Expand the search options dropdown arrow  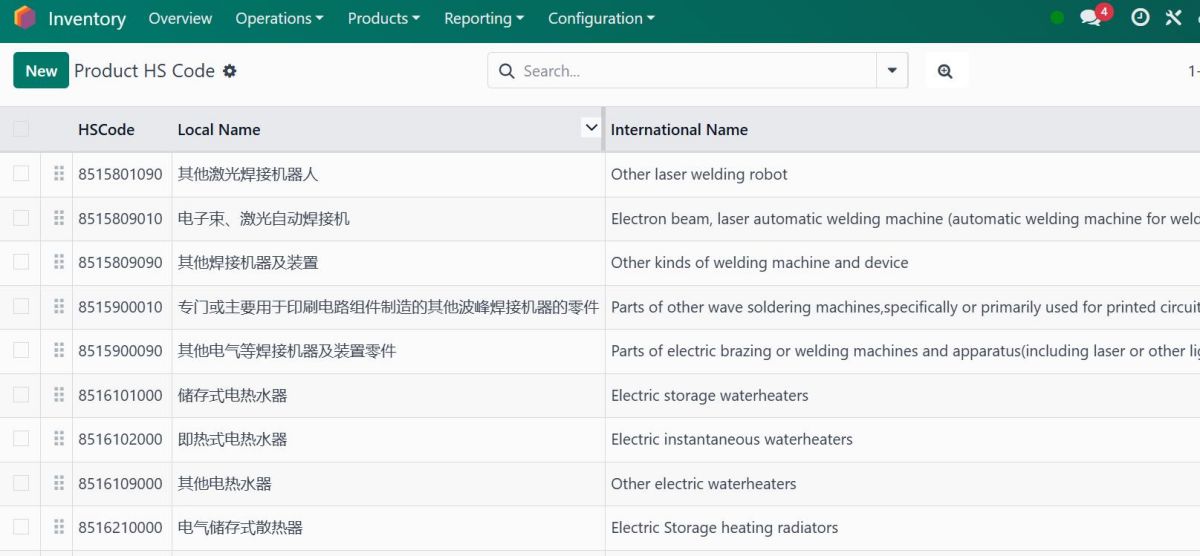click(x=892, y=71)
